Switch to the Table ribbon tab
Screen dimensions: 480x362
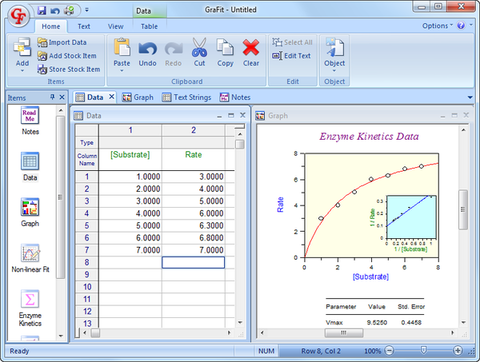coord(149,26)
